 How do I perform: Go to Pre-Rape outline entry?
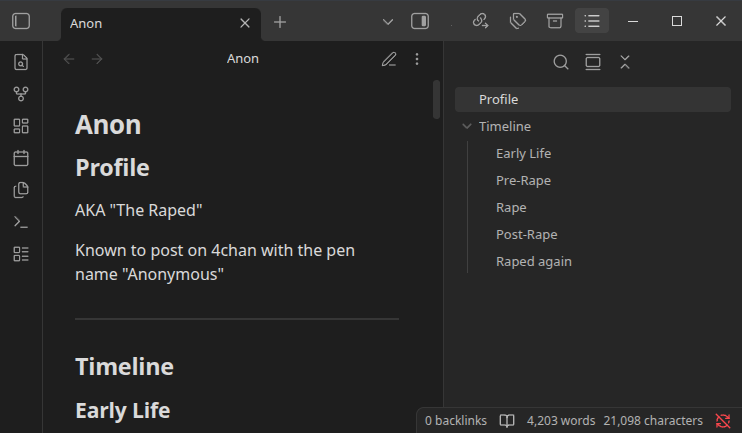tap(523, 180)
